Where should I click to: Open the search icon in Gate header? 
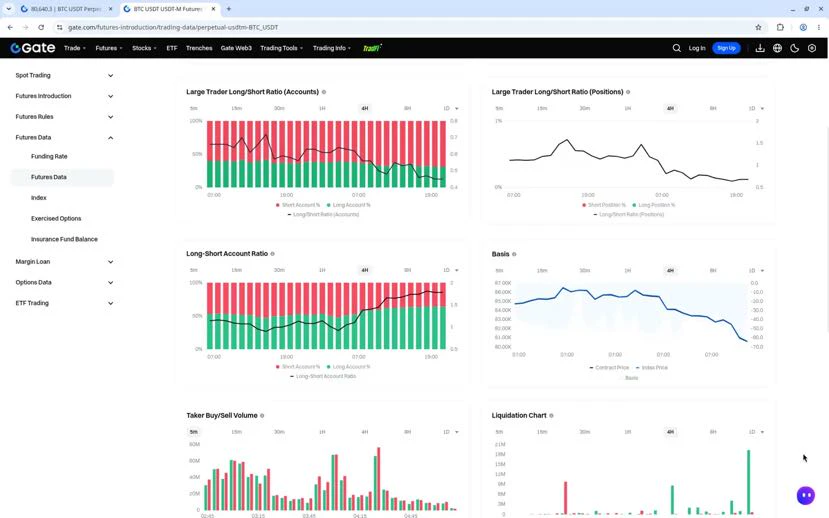[676, 48]
